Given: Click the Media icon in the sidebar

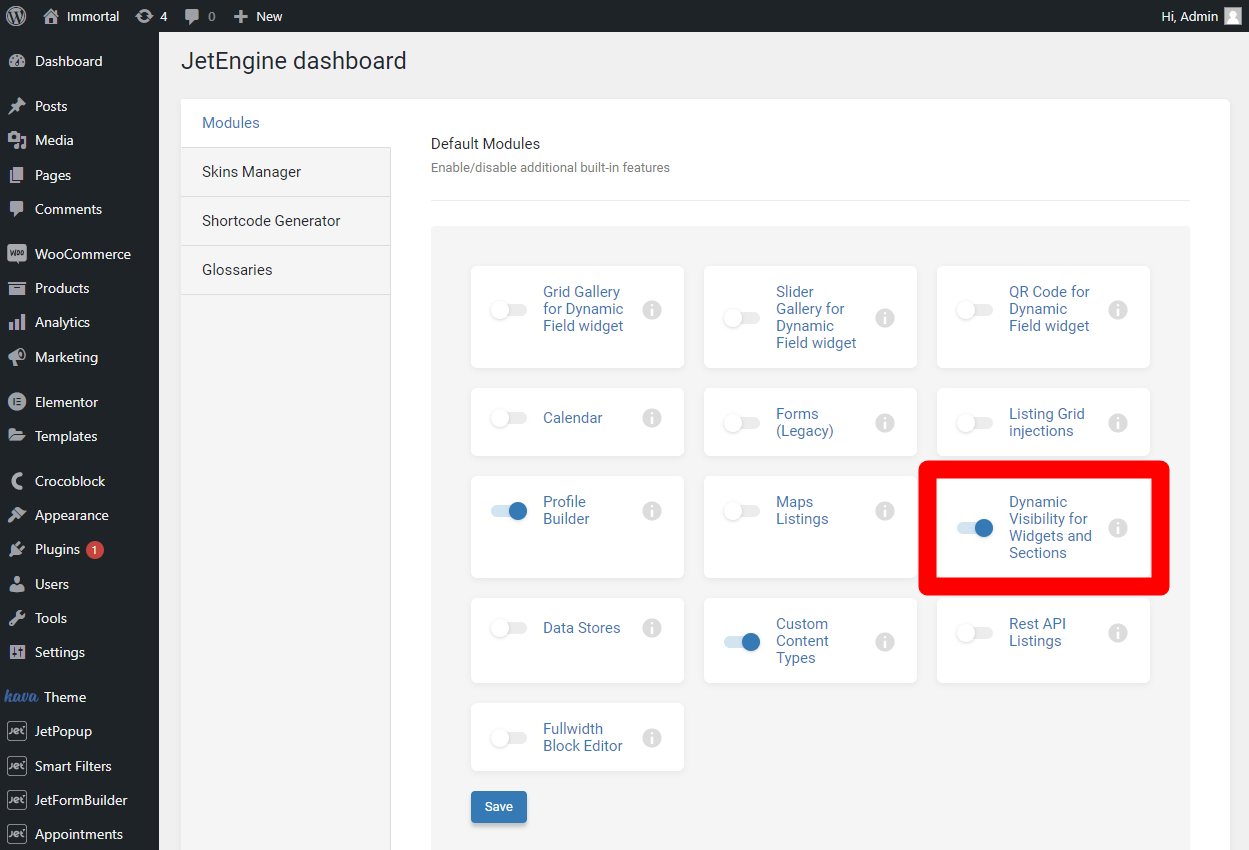Looking at the screenshot, I should [x=17, y=140].
